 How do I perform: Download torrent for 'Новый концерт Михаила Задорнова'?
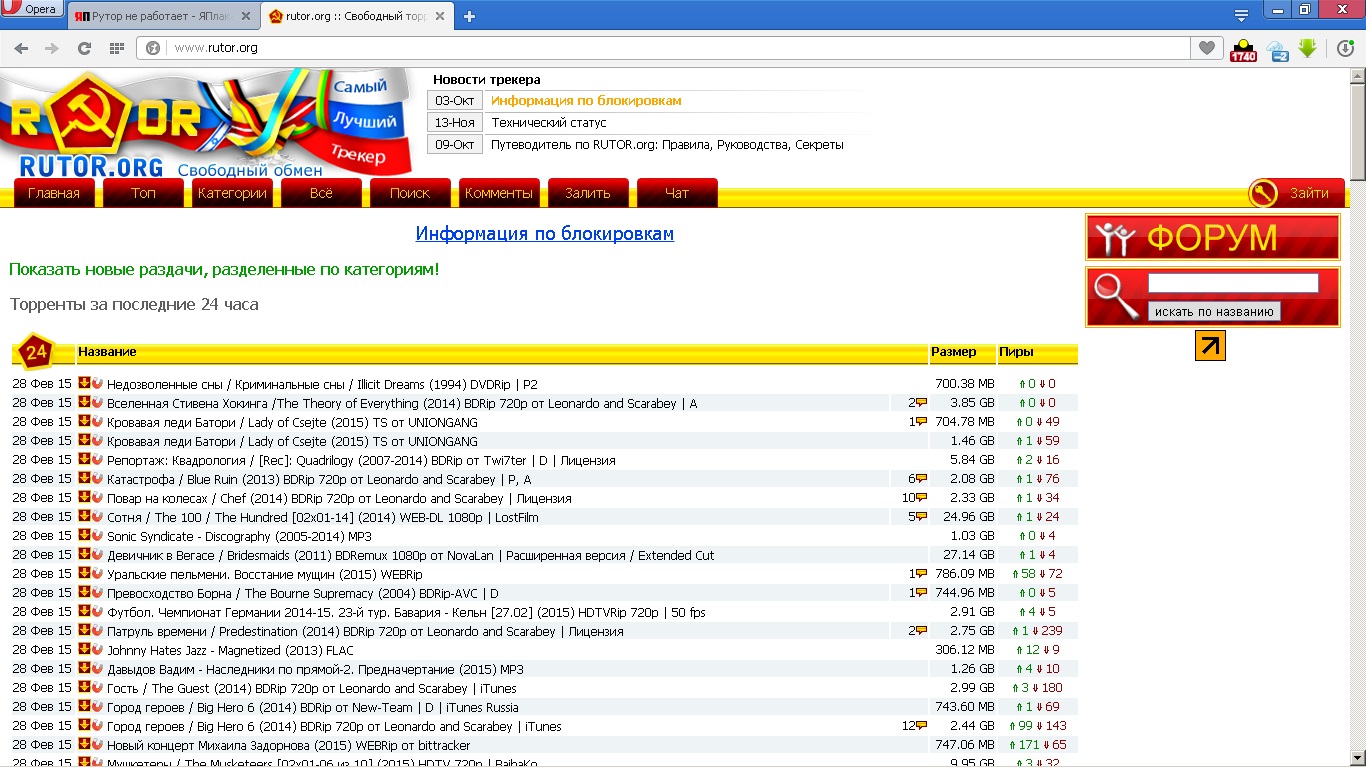point(85,744)
